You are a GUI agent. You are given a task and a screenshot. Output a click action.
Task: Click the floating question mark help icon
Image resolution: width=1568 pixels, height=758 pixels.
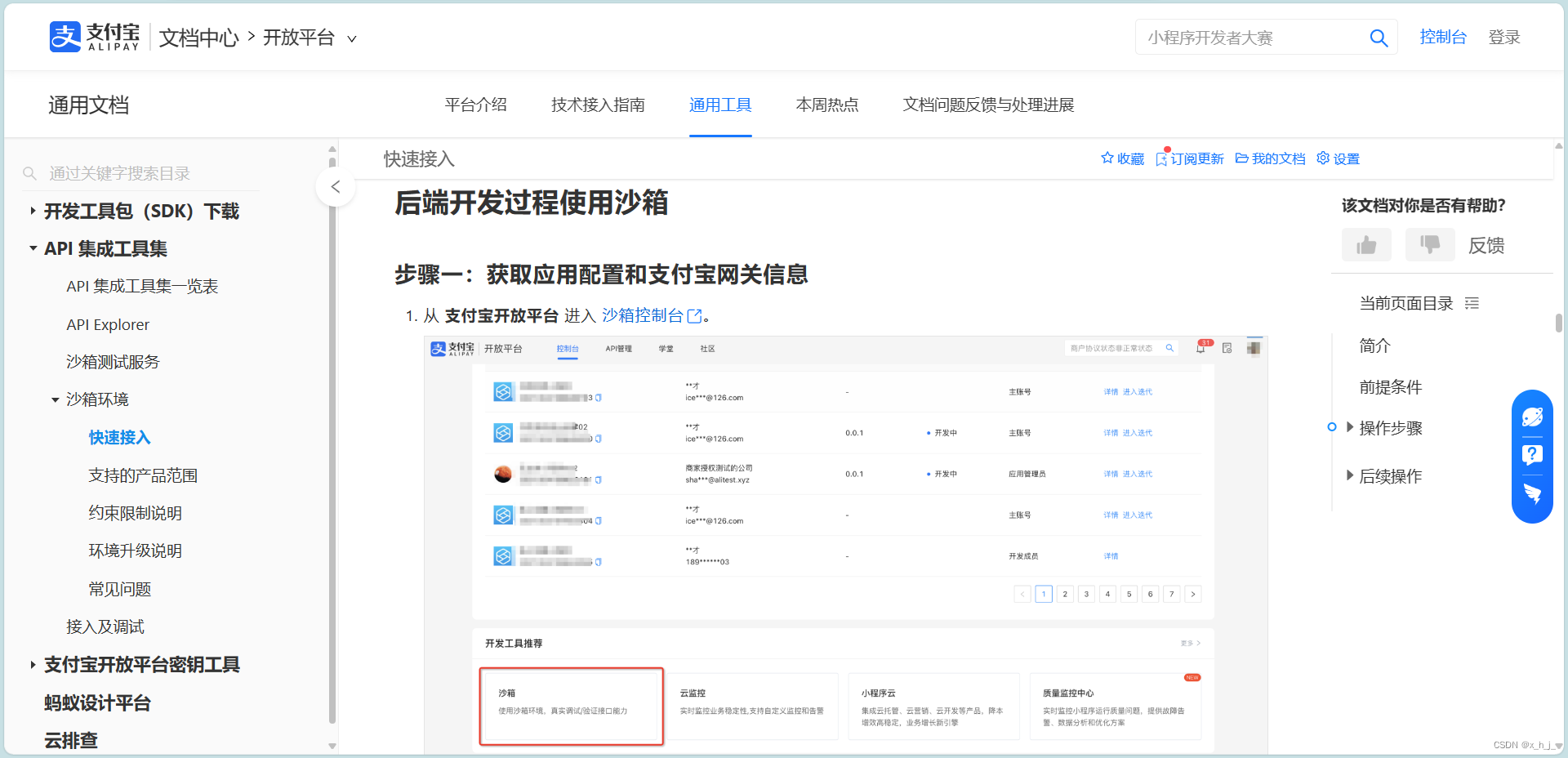1532,454
